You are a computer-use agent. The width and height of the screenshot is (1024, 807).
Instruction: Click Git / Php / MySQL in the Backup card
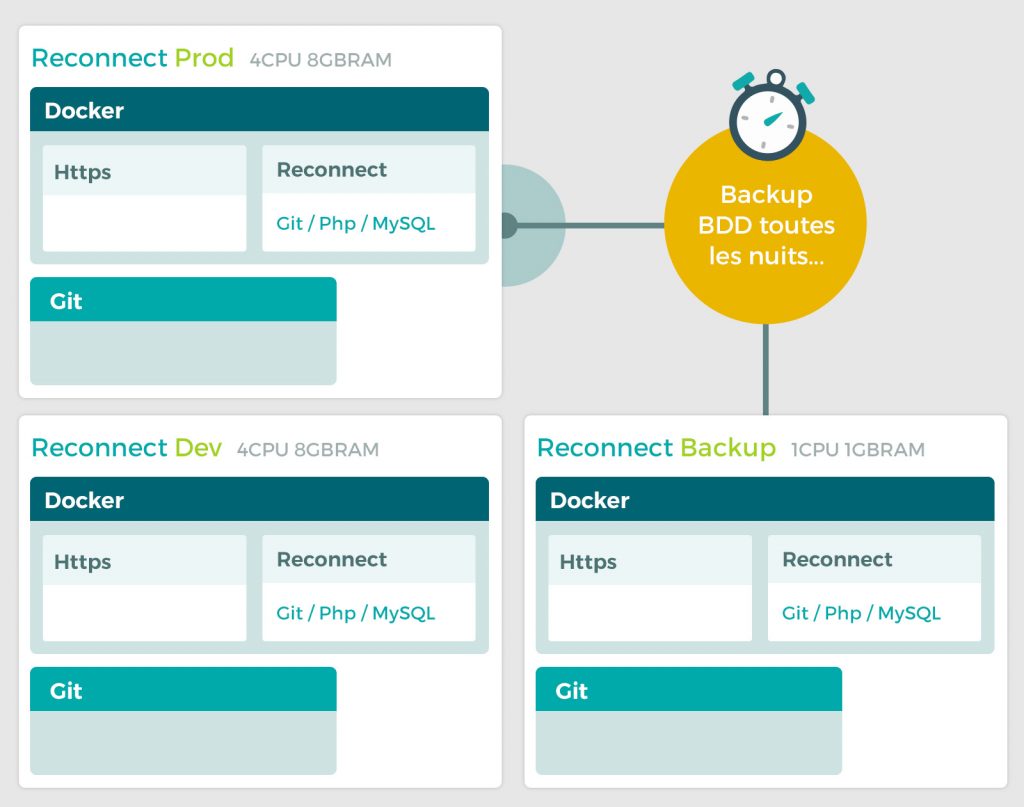[x=861, y=613]
